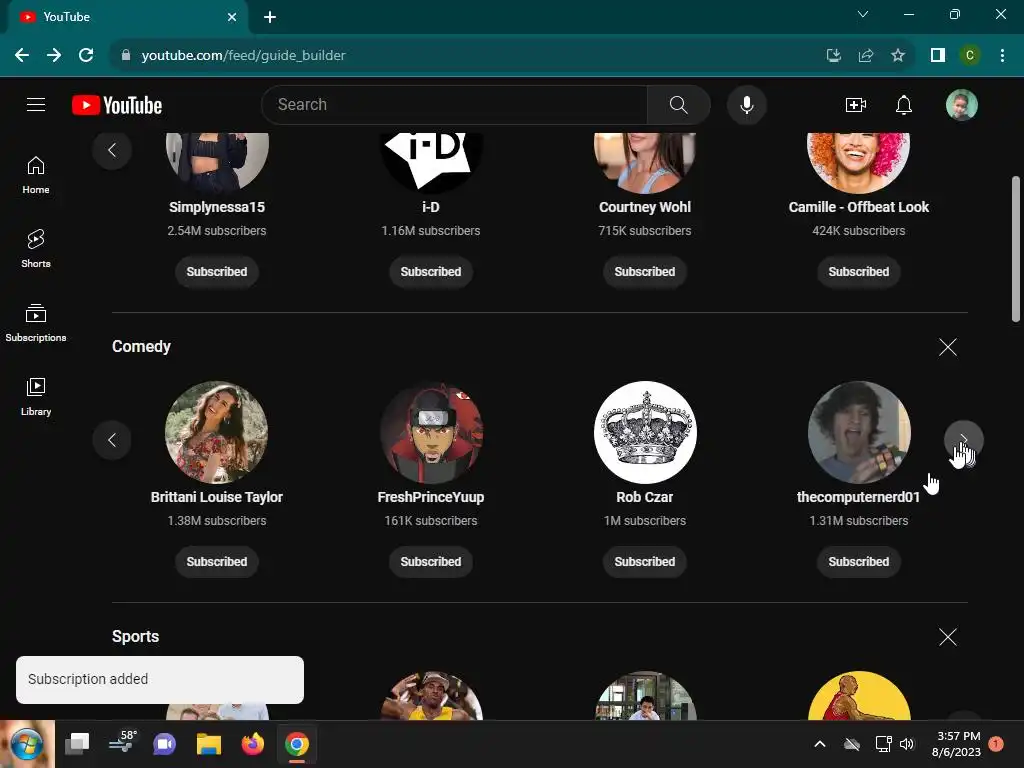1024x768 pixels.
Task: Open the Create video menu
Action: [x=856, y=104]
